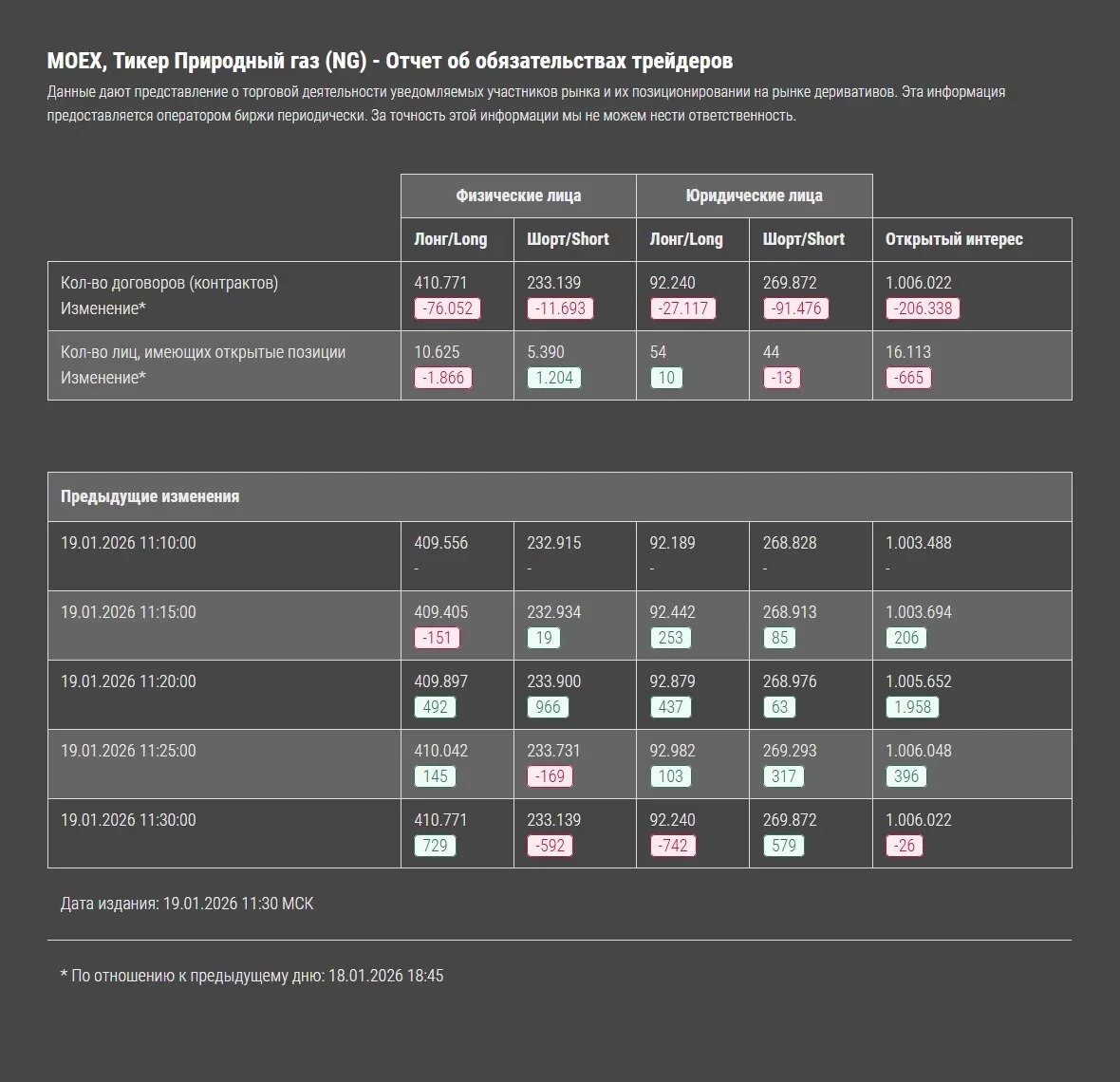Click the green badge 396 in 11:25 row
Viewport: 1120px width, 1082px height.
coord(906,776)
